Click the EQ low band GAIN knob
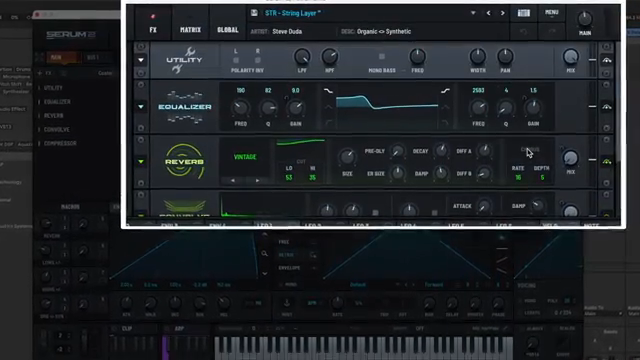The width and height of the screenshot is (640, 360). 296,108
